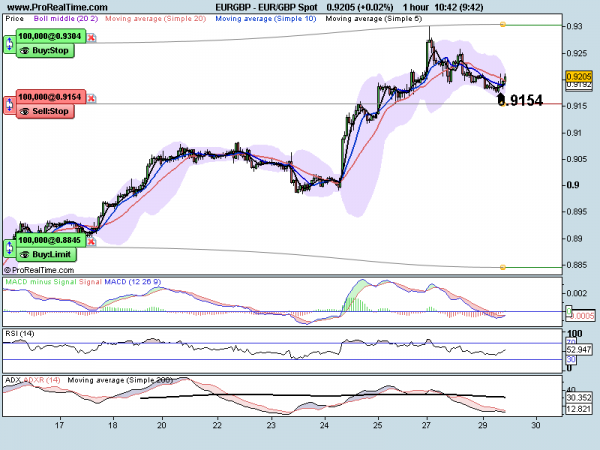Open Moving average (Simple 20) settings

155,18
